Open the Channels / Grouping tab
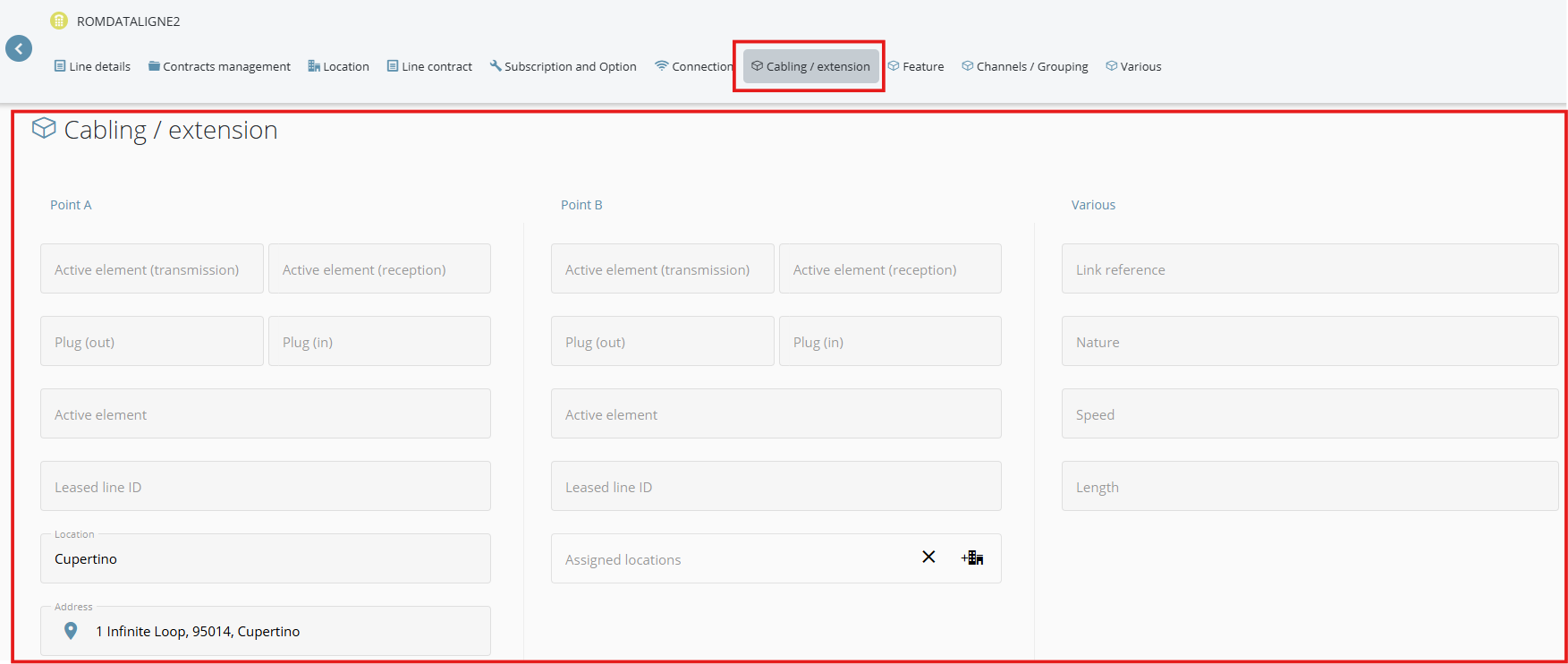Viewport: 1568px width, 664px height. (1025, 66)
